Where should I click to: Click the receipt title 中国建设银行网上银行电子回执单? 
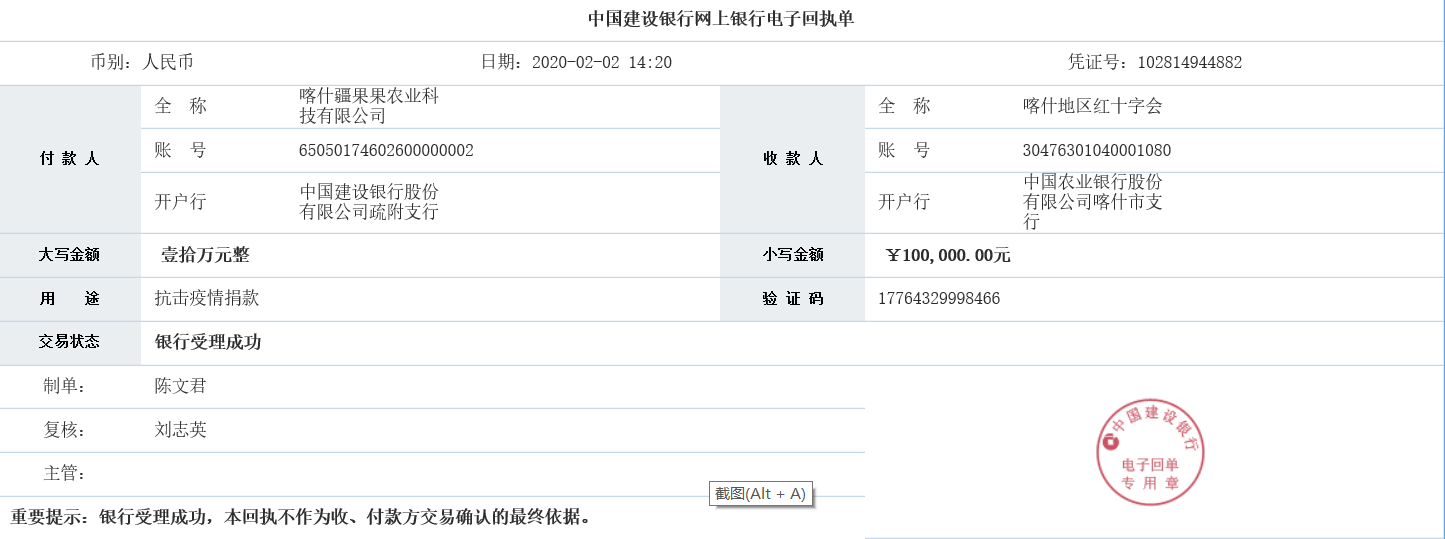(721, 19)
